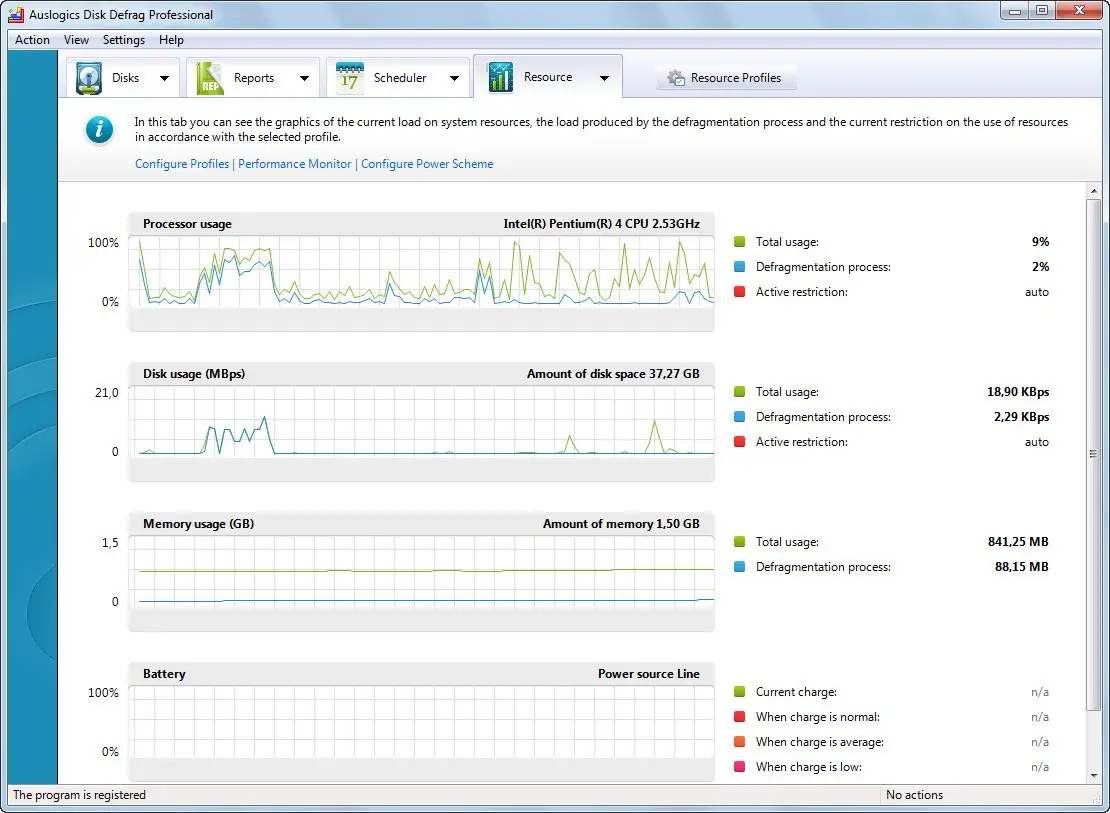This screenshot has height=813, width=1110.
Task: Open the Configure Profiles link
Action: pos(182,164)
